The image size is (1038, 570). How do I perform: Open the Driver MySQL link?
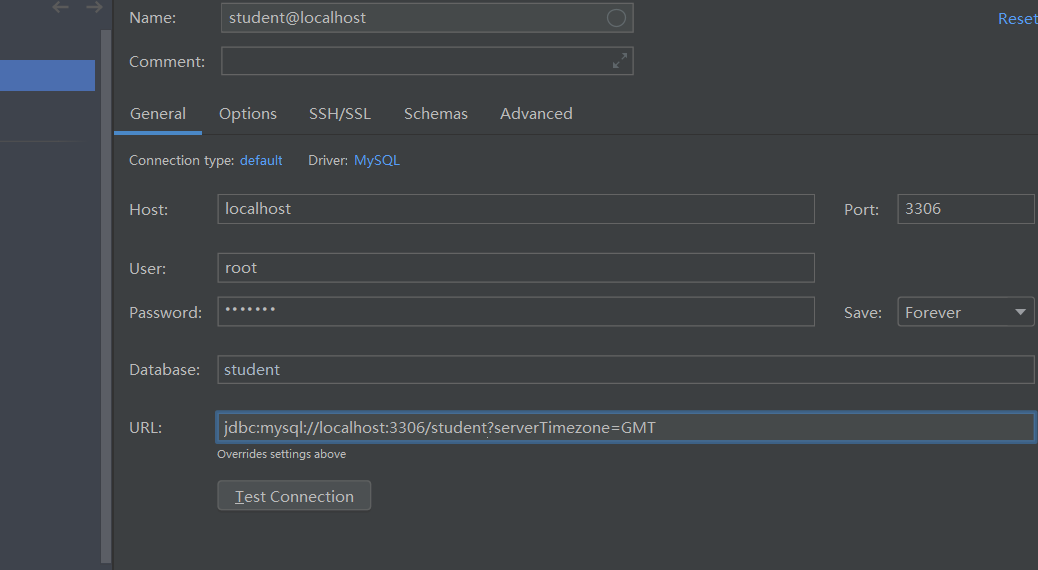pos(377,160)
